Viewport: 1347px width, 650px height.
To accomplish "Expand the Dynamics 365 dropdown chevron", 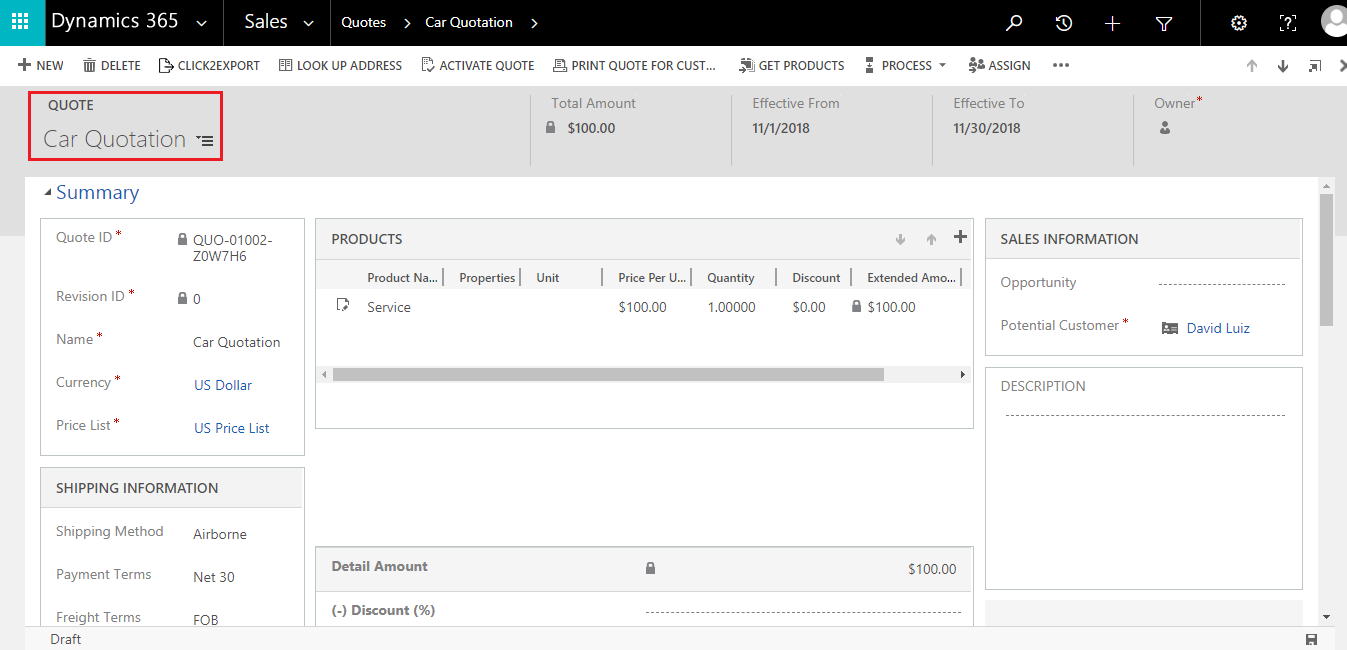I will click(203, 23).
